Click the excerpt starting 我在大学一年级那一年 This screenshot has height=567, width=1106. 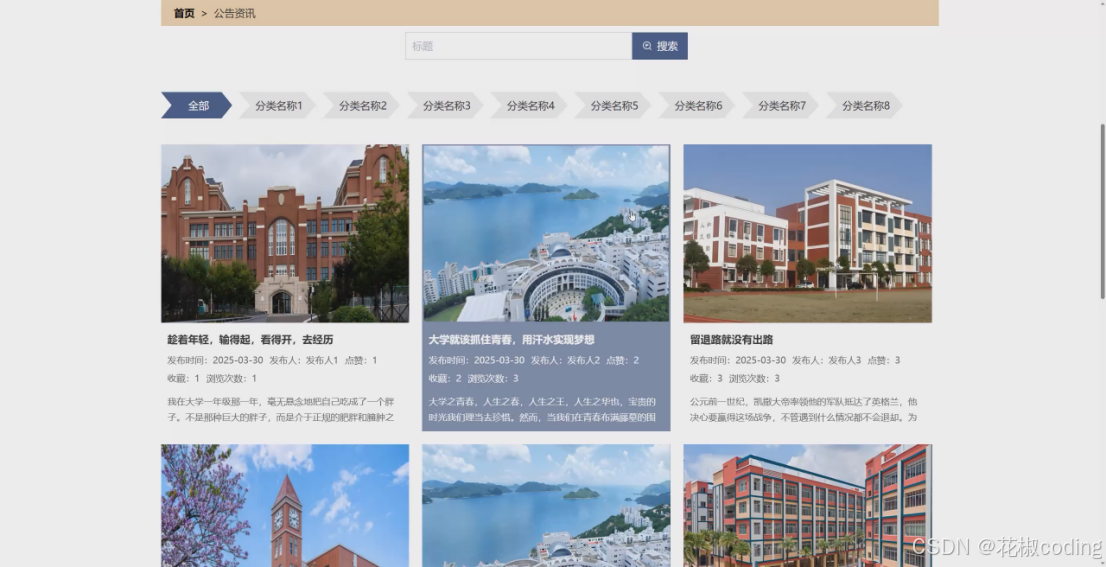point(281,409)
